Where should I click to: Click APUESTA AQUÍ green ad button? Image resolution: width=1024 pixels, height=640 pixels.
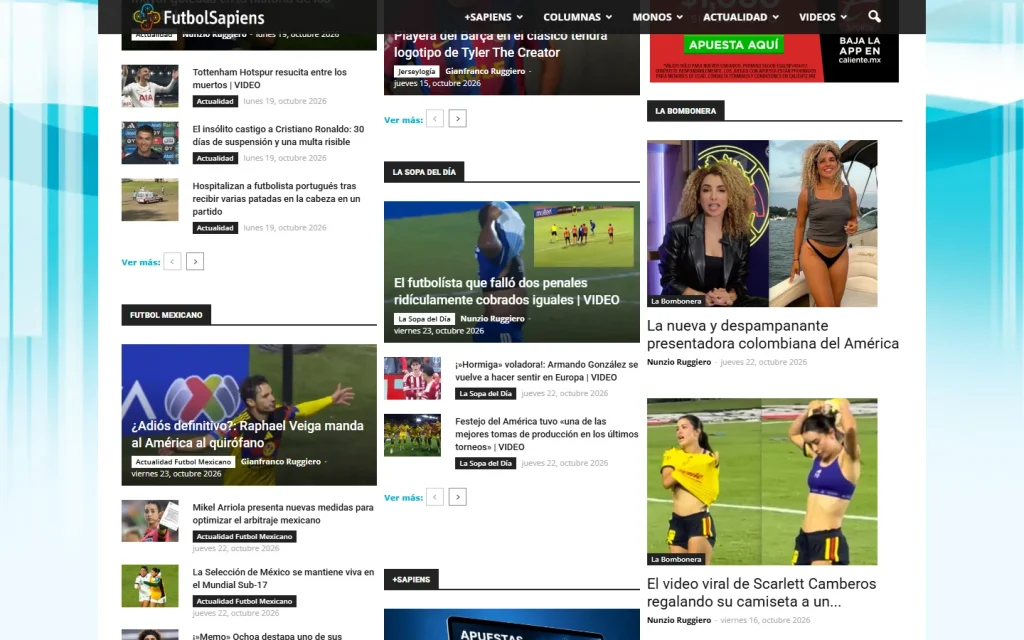(x=733, y=44)
